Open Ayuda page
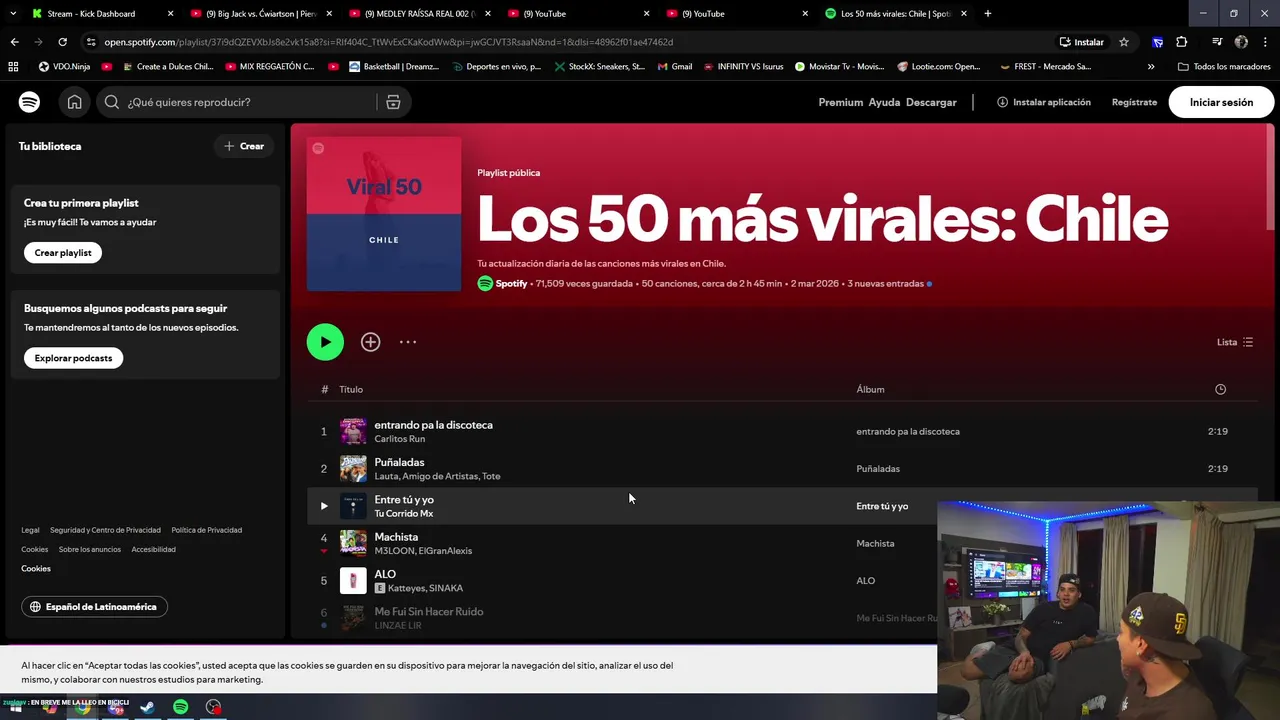1280x720 pixels. tap(884, 102)
